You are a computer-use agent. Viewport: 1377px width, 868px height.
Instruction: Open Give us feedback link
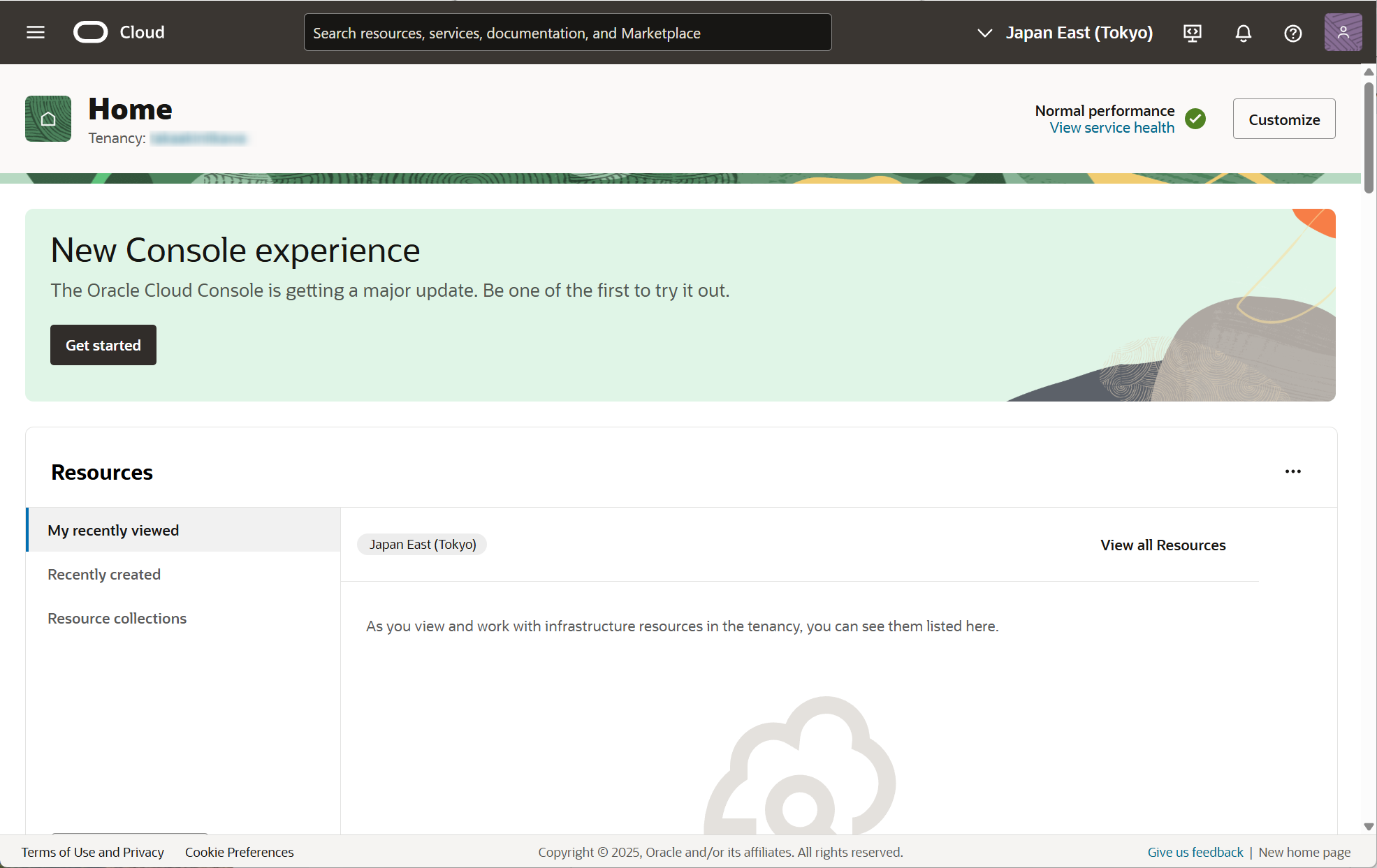[x=1195, y=852]
